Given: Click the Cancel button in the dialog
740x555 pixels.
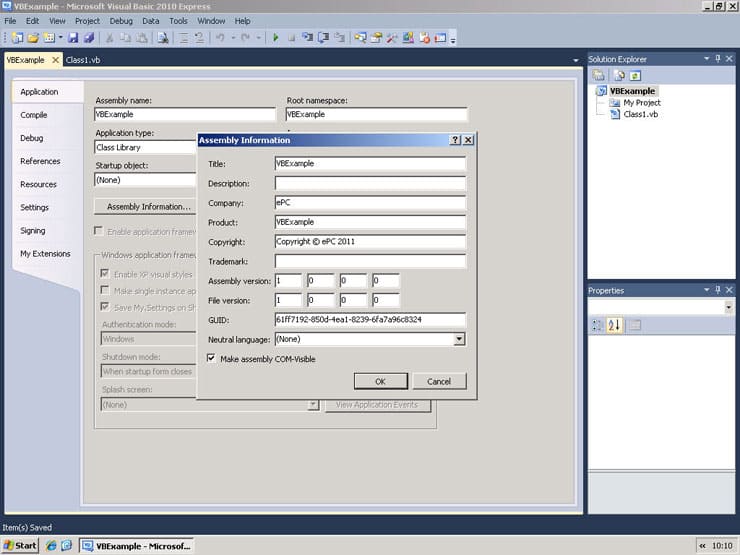Looking at the screenshot, I should (x=439, y=381).
